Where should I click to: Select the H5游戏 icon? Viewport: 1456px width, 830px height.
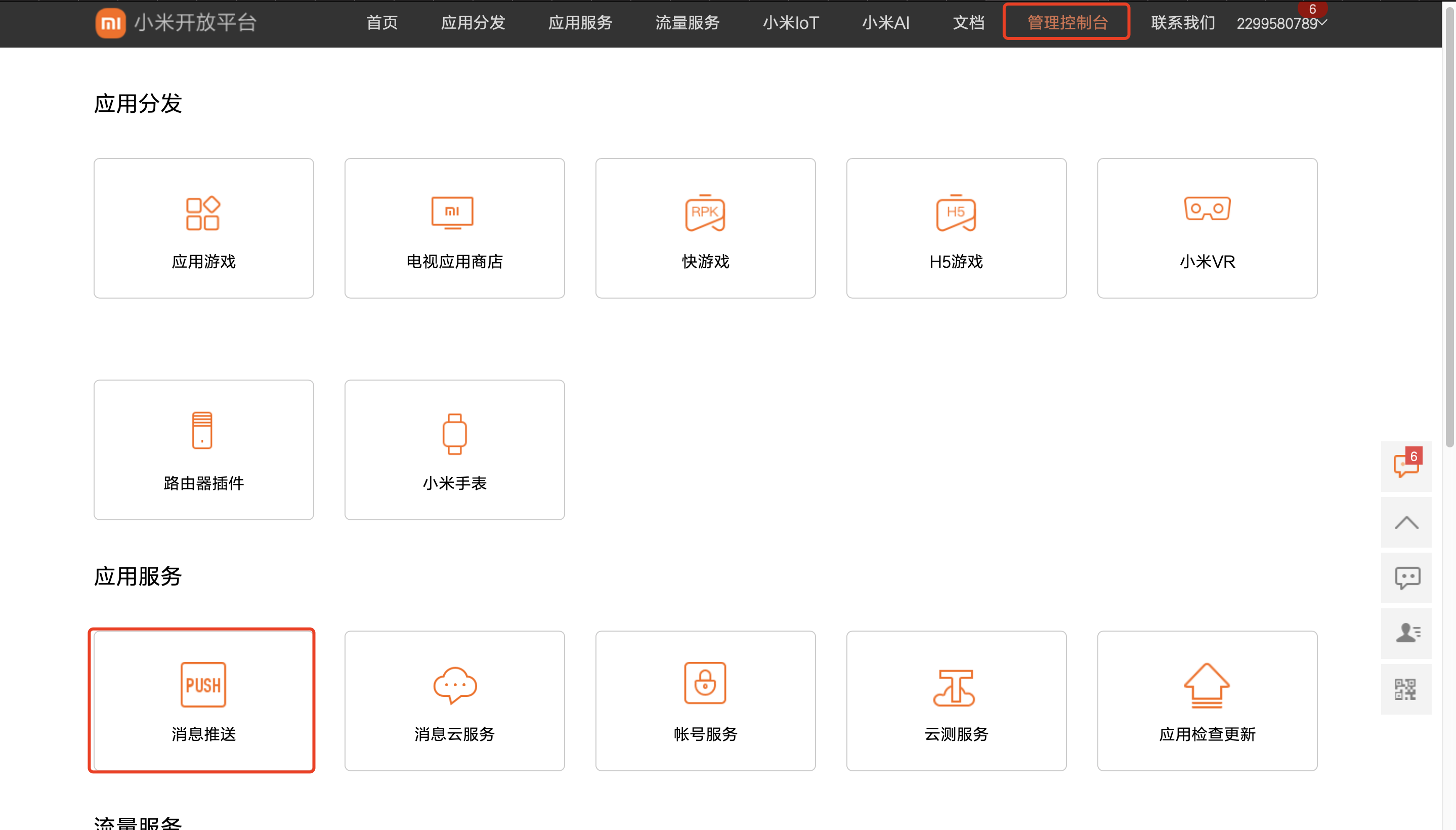click(956, 213)
